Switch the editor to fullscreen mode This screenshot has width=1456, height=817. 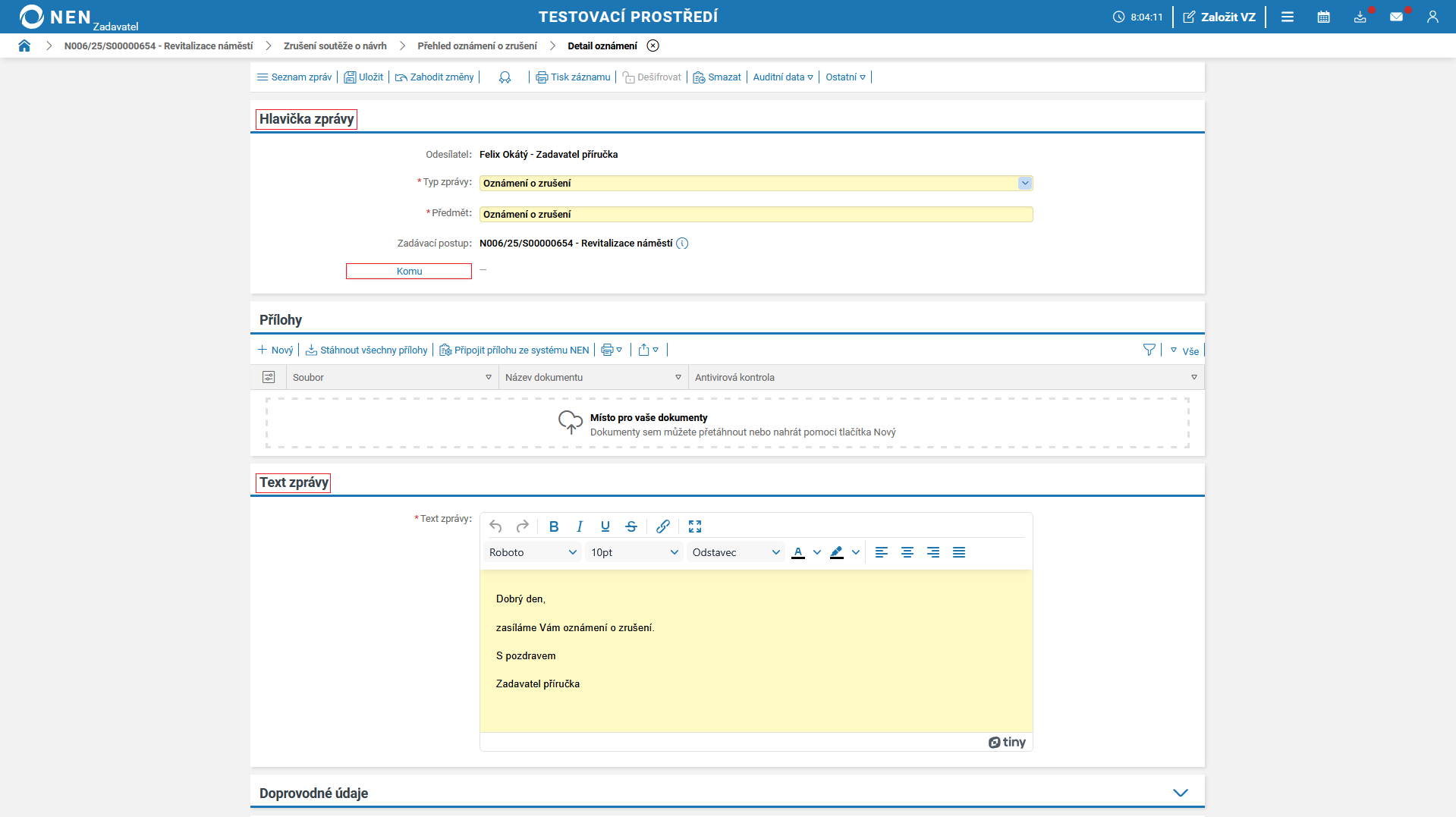(694, 526)
